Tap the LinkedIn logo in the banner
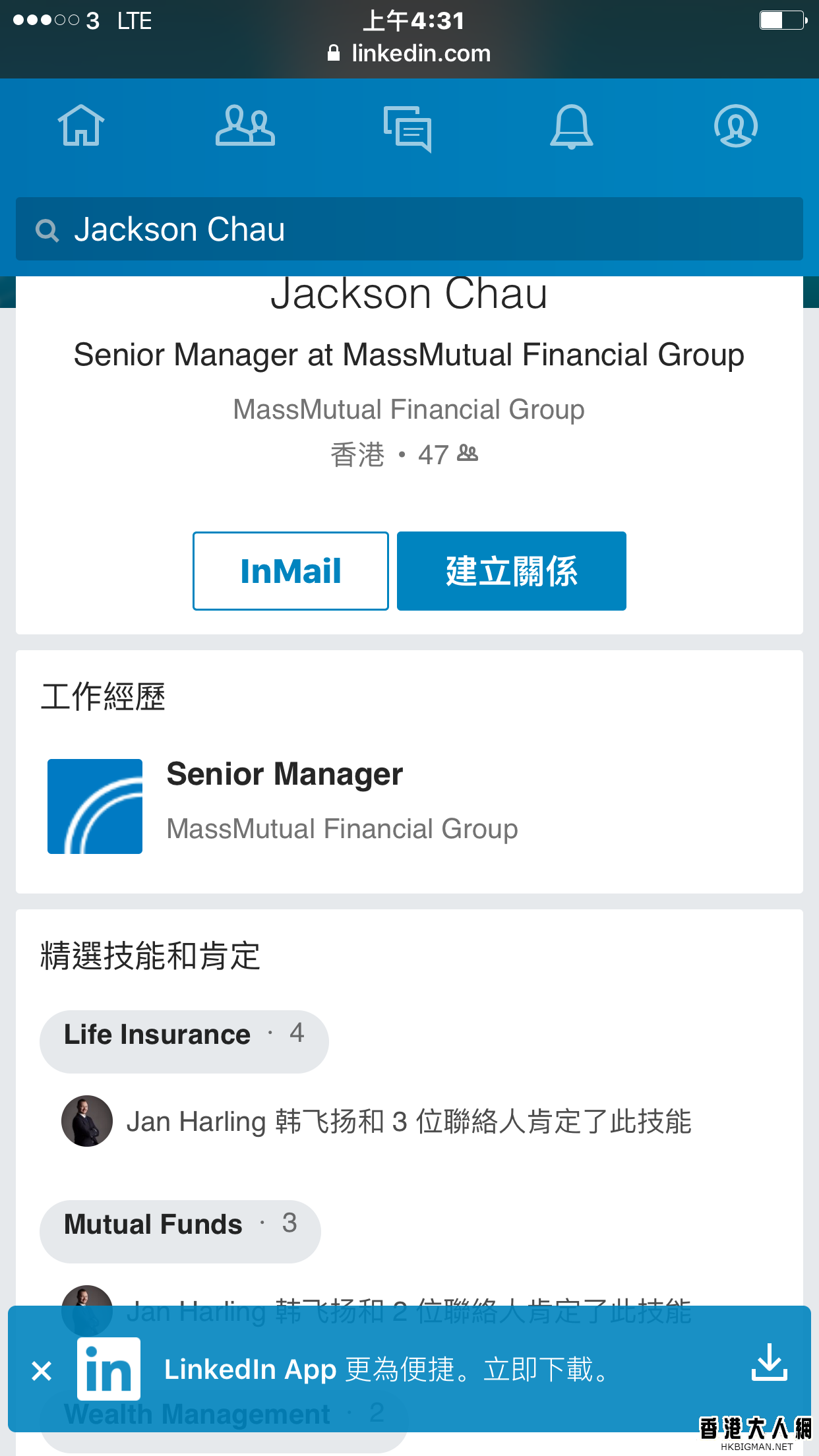 pos(109,1369)
